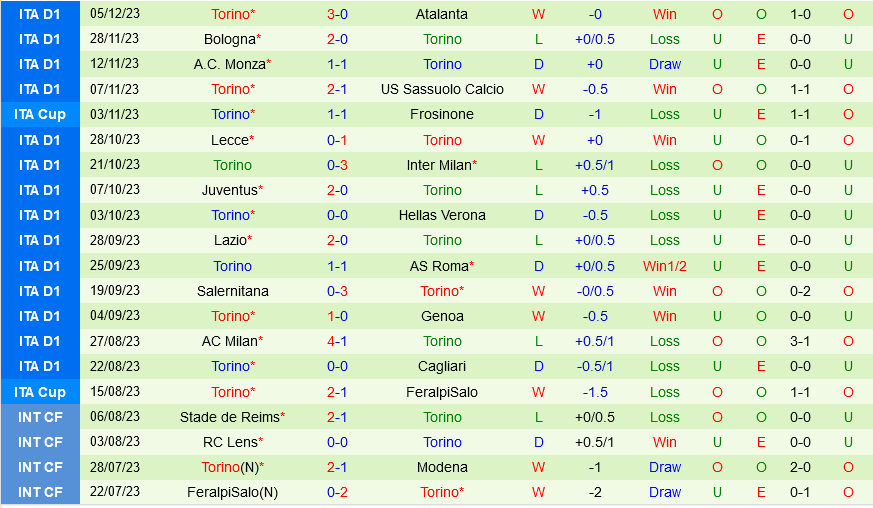Select A.C. Monza team link
Image resolution: width=873 pixels, height=508 pixels.
click(228, 64)
